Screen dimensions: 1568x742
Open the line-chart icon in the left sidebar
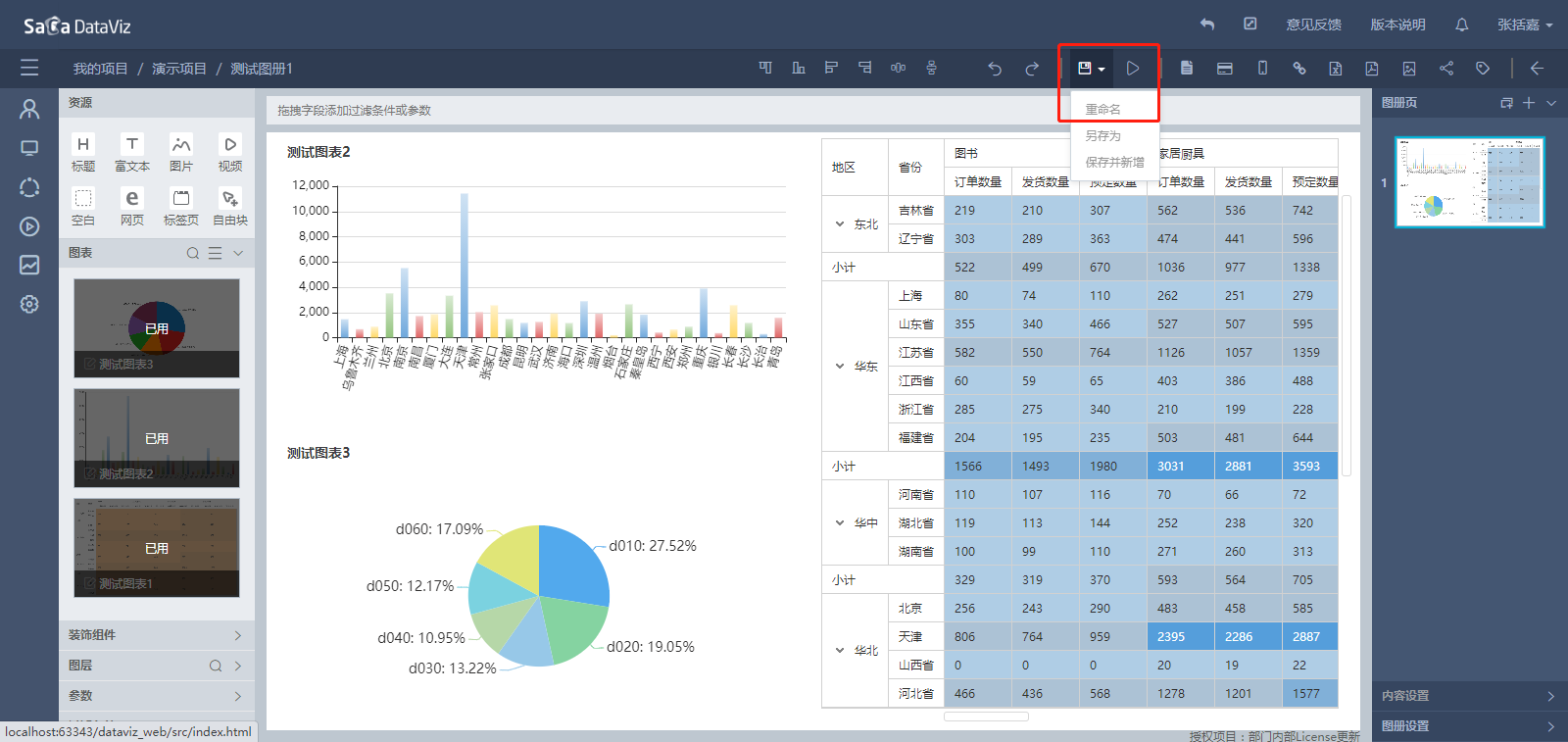(x=29, y=265)
